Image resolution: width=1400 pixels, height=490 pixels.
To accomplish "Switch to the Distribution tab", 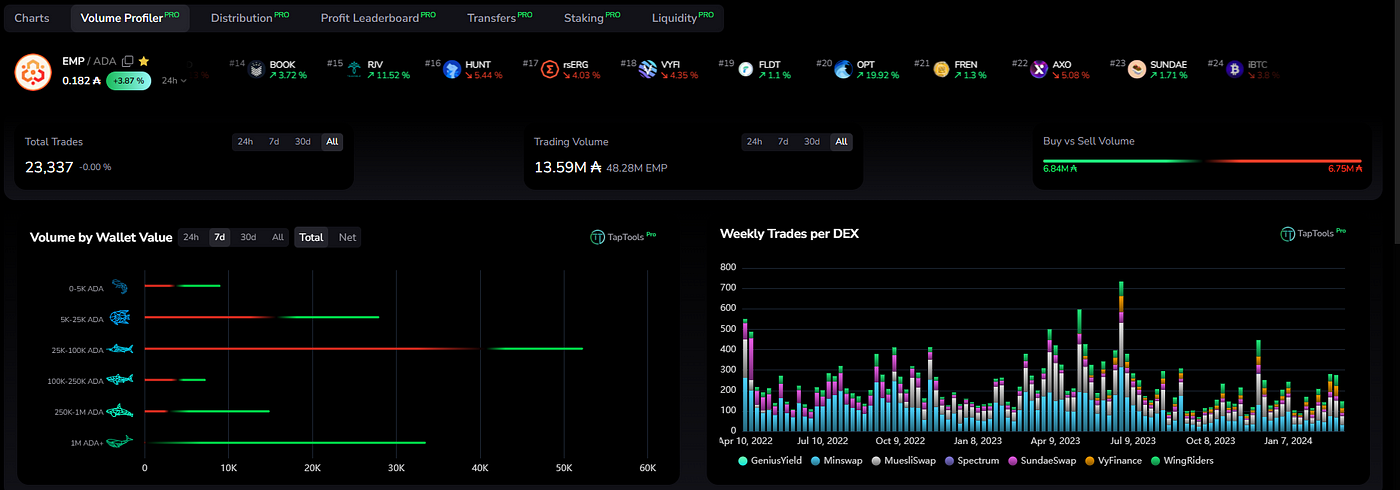I will 250,18.
